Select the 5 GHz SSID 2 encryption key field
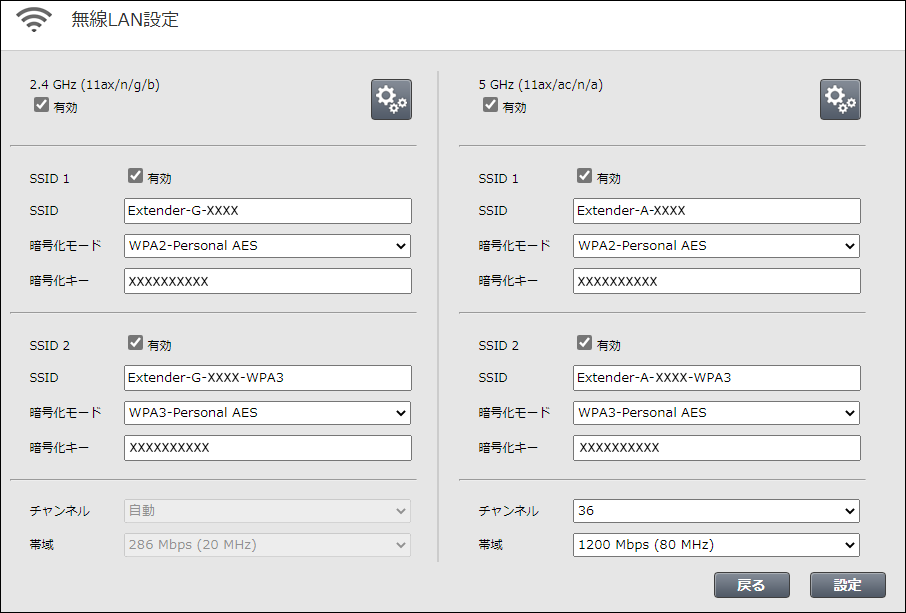This screenshot has height=613, width=906. click(716, 448)
